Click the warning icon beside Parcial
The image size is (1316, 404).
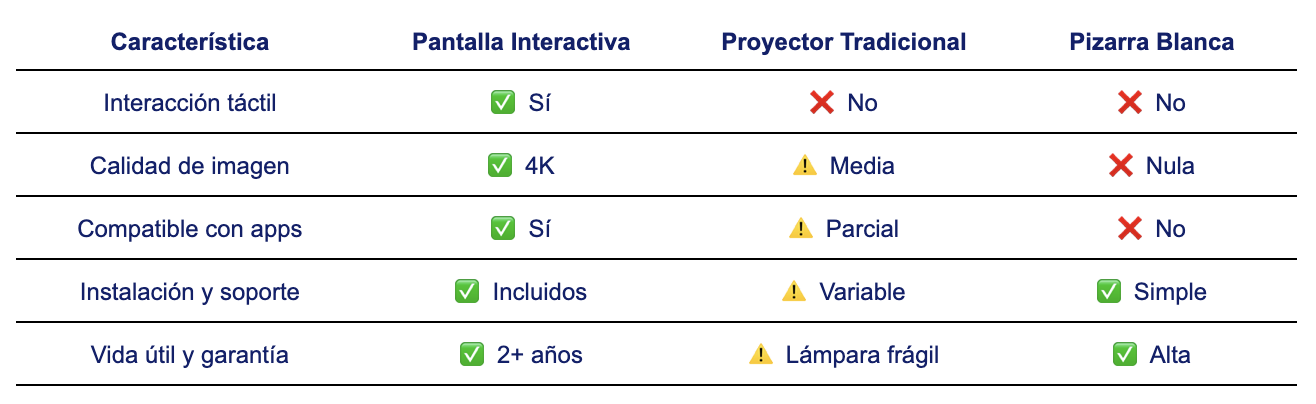(800, 229)
